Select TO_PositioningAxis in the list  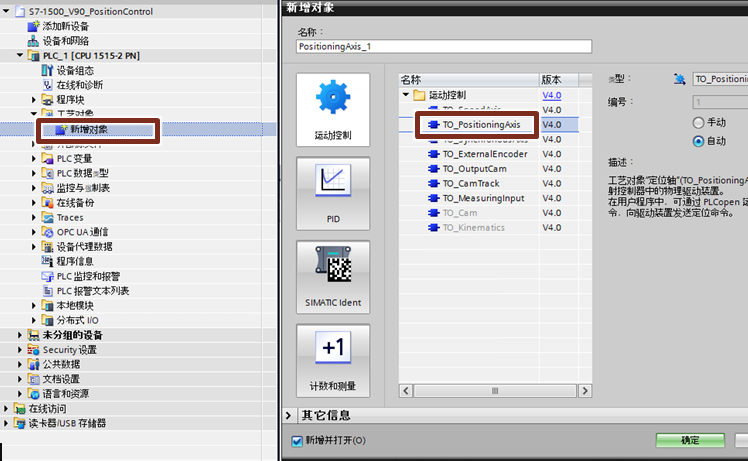coord(481,125)
